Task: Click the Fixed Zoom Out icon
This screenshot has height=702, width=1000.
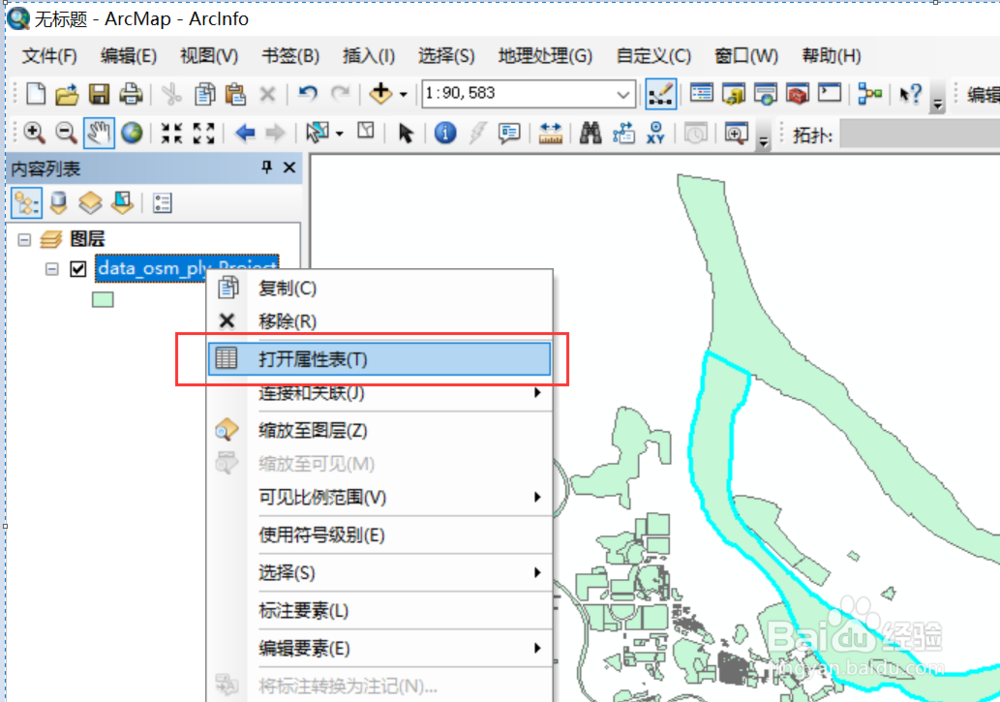Action: tap(203, 133)
